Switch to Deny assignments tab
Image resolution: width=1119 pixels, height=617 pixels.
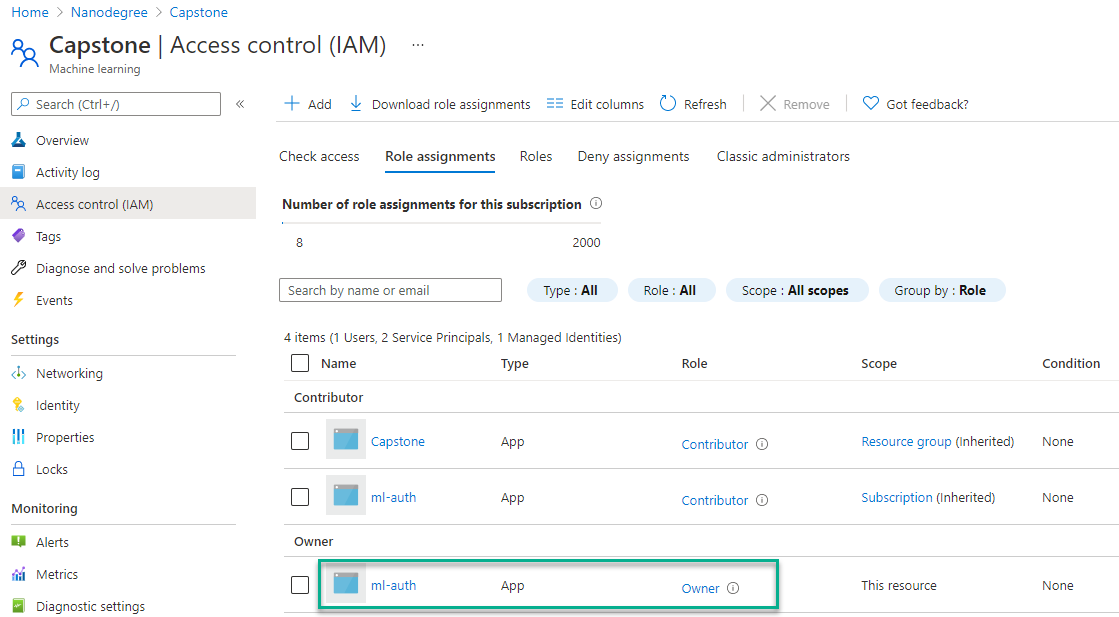(634, 156)
